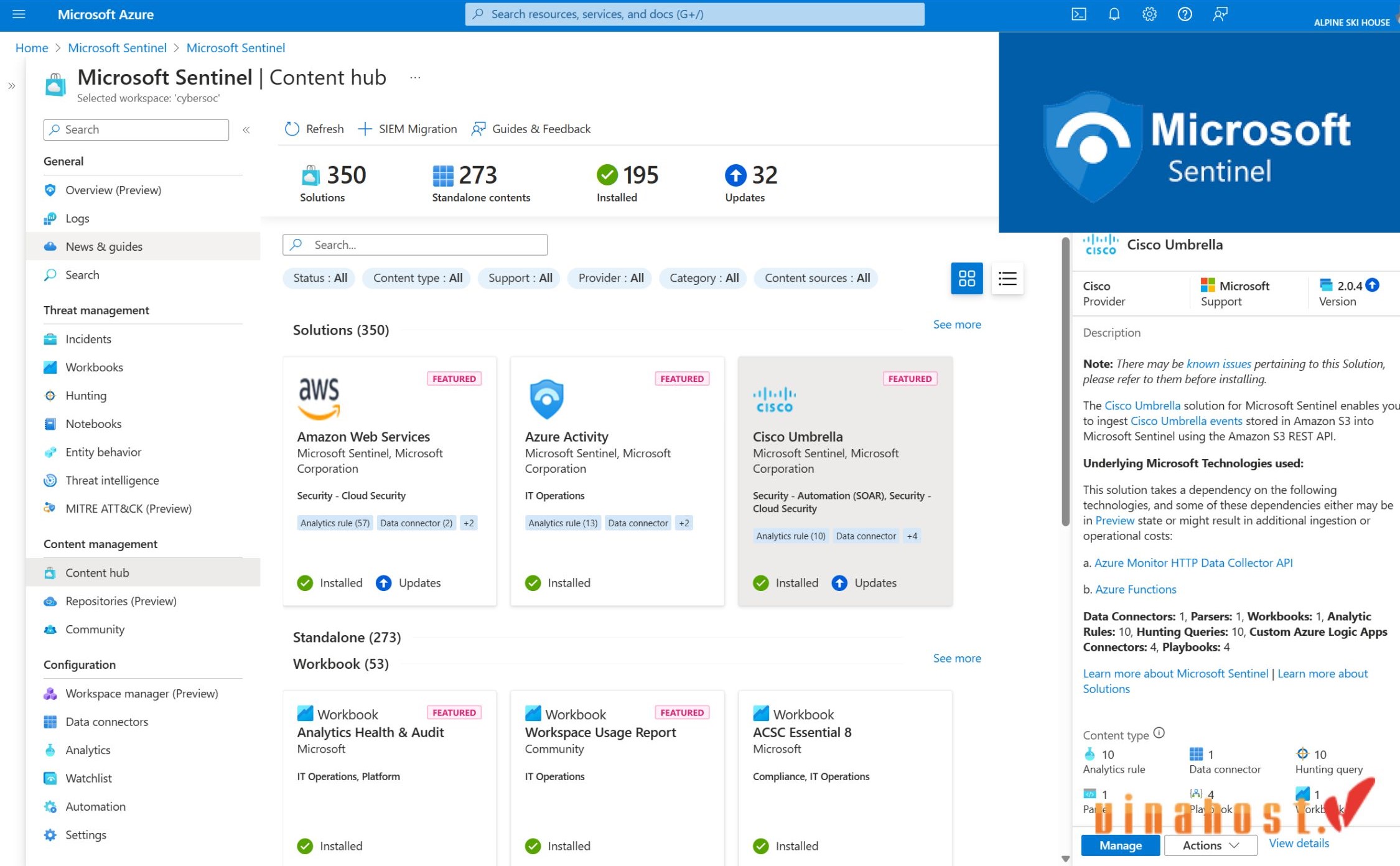This screenshot has height=866, width=1400.
Task: Open Logs in the sidebar
Action: (x=143, y=218)
